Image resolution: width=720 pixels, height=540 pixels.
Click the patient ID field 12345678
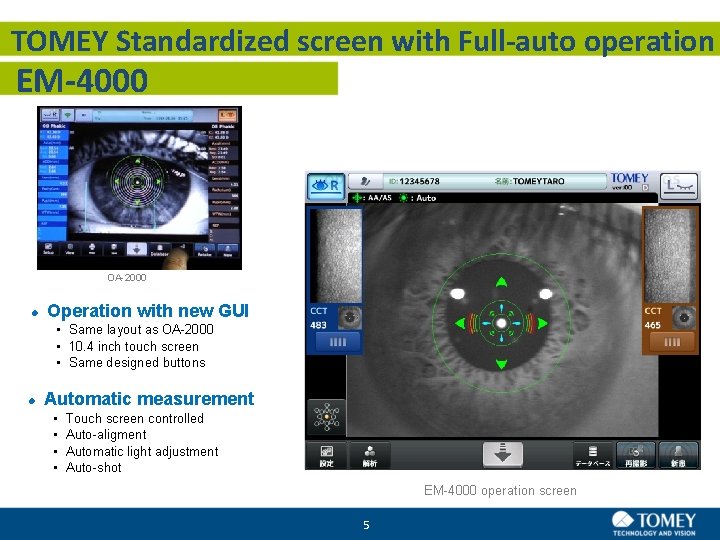click(414, 181)
